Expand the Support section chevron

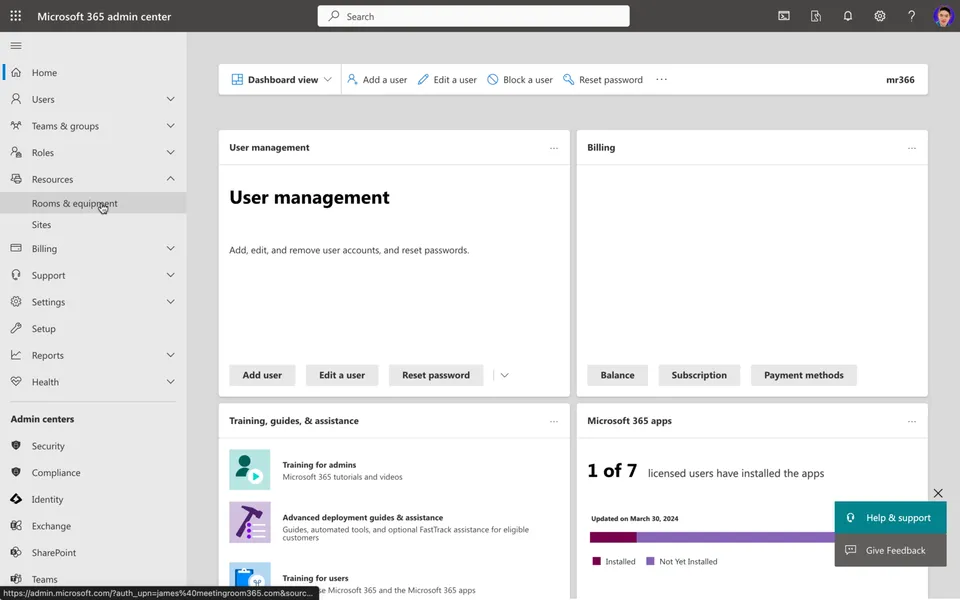170,275
